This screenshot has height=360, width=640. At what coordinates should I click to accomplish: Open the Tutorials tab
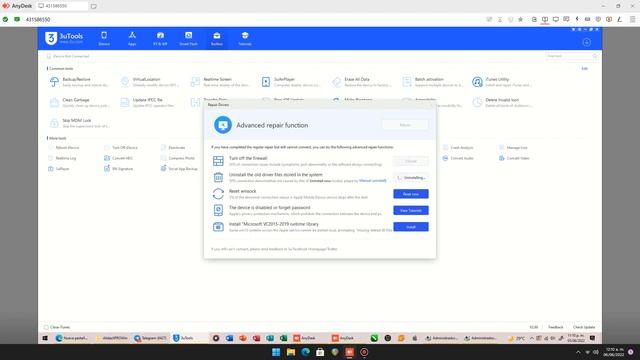245,38
